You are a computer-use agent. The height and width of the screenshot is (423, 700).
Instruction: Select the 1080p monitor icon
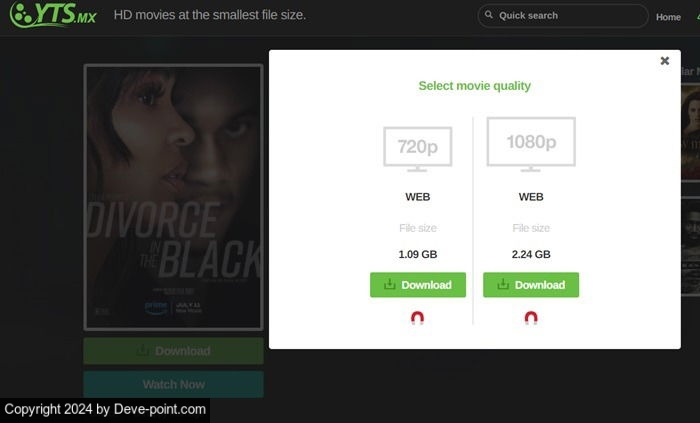click(x=531, y=145)
